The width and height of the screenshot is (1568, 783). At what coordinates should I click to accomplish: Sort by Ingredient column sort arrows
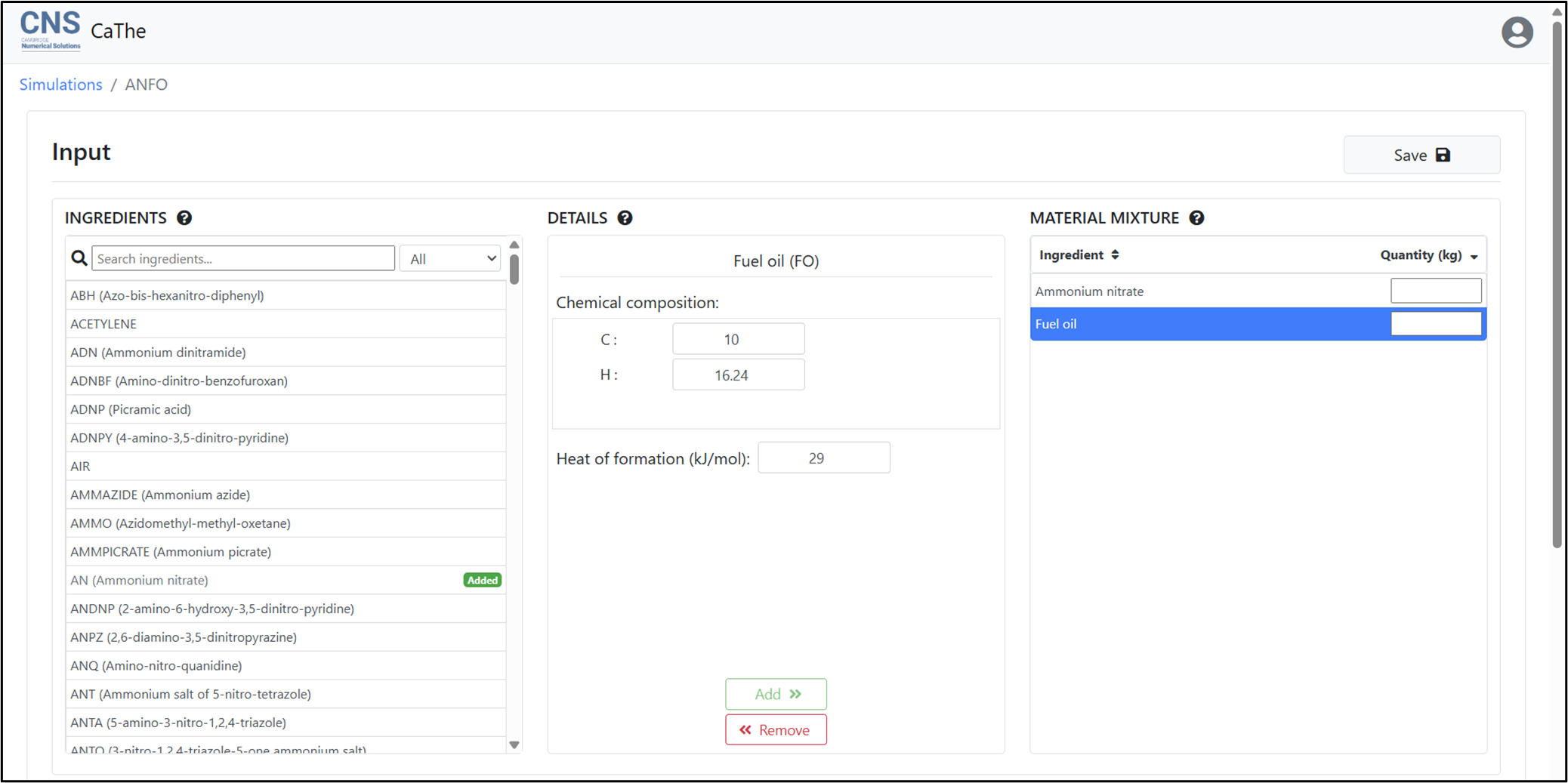[1115, 255]
